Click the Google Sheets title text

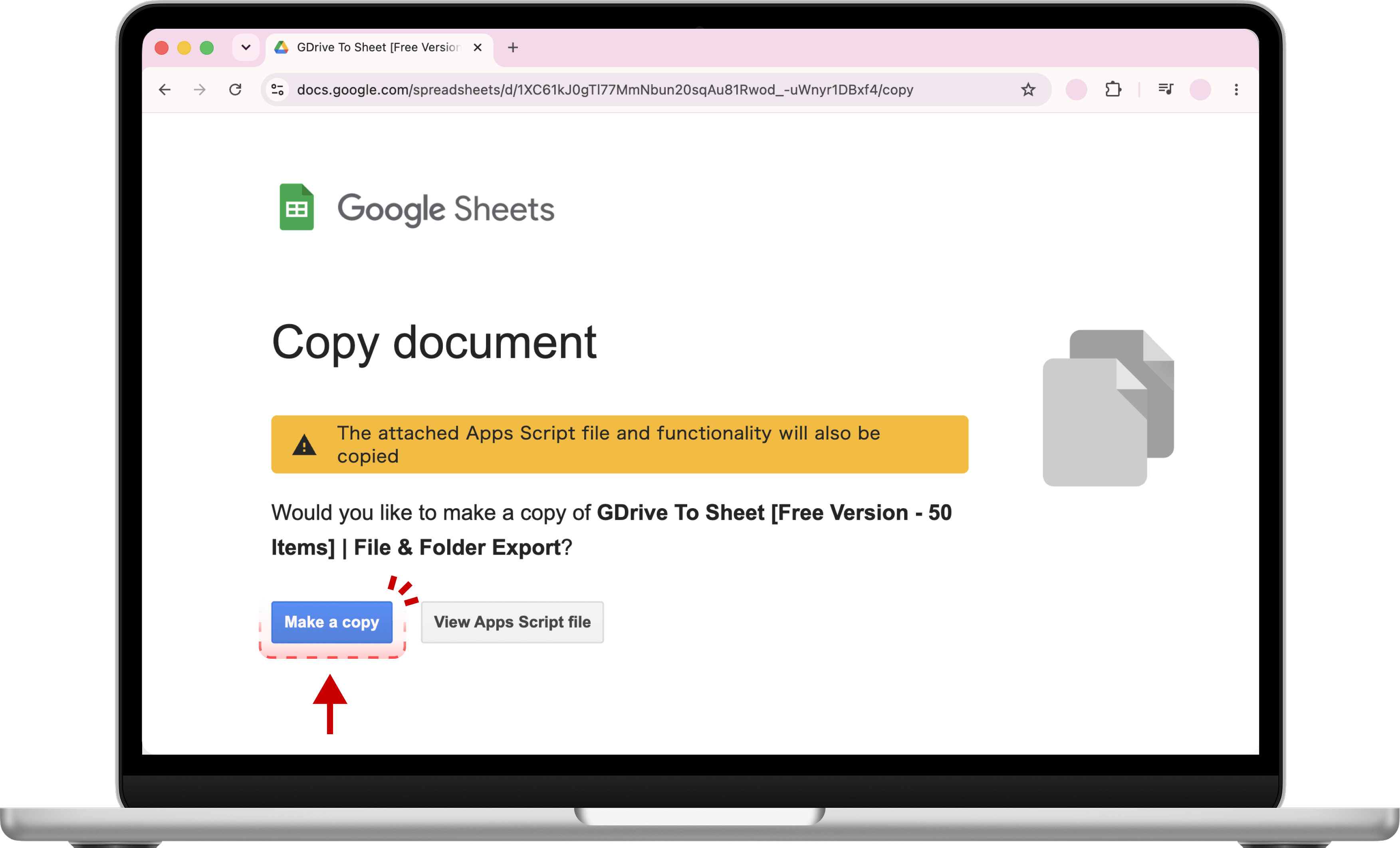(446, 209)
